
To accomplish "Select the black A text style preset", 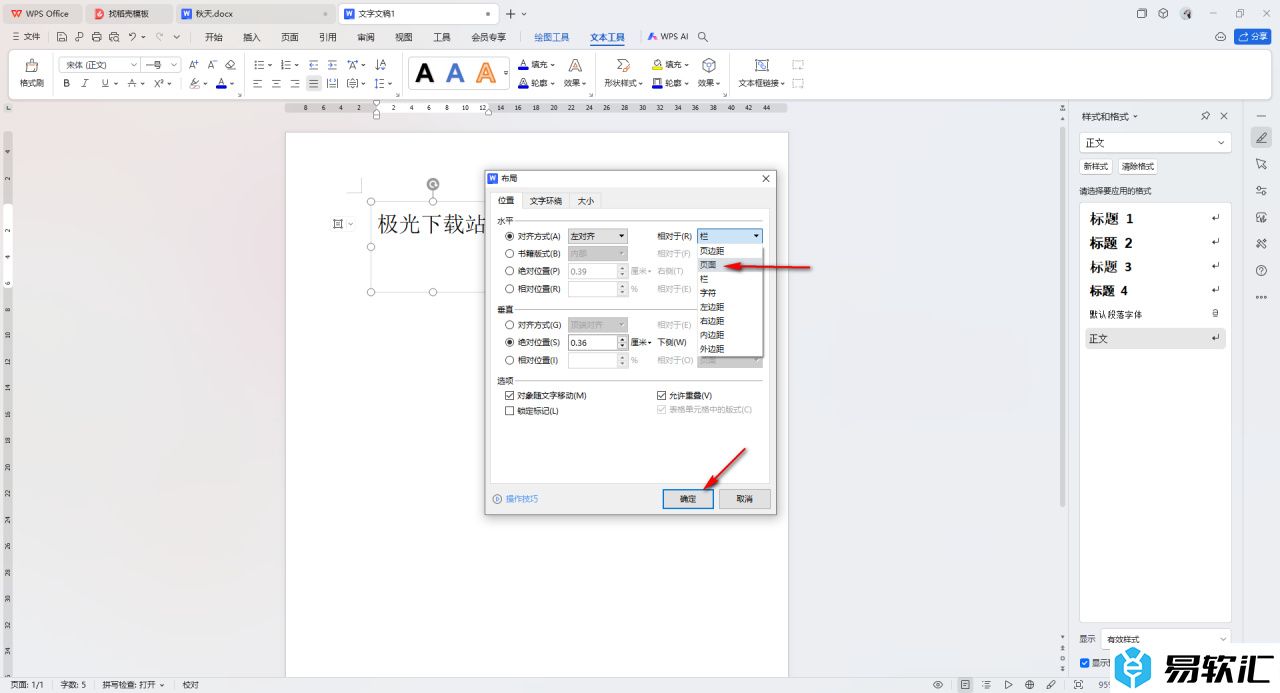I will click(425, 73).
